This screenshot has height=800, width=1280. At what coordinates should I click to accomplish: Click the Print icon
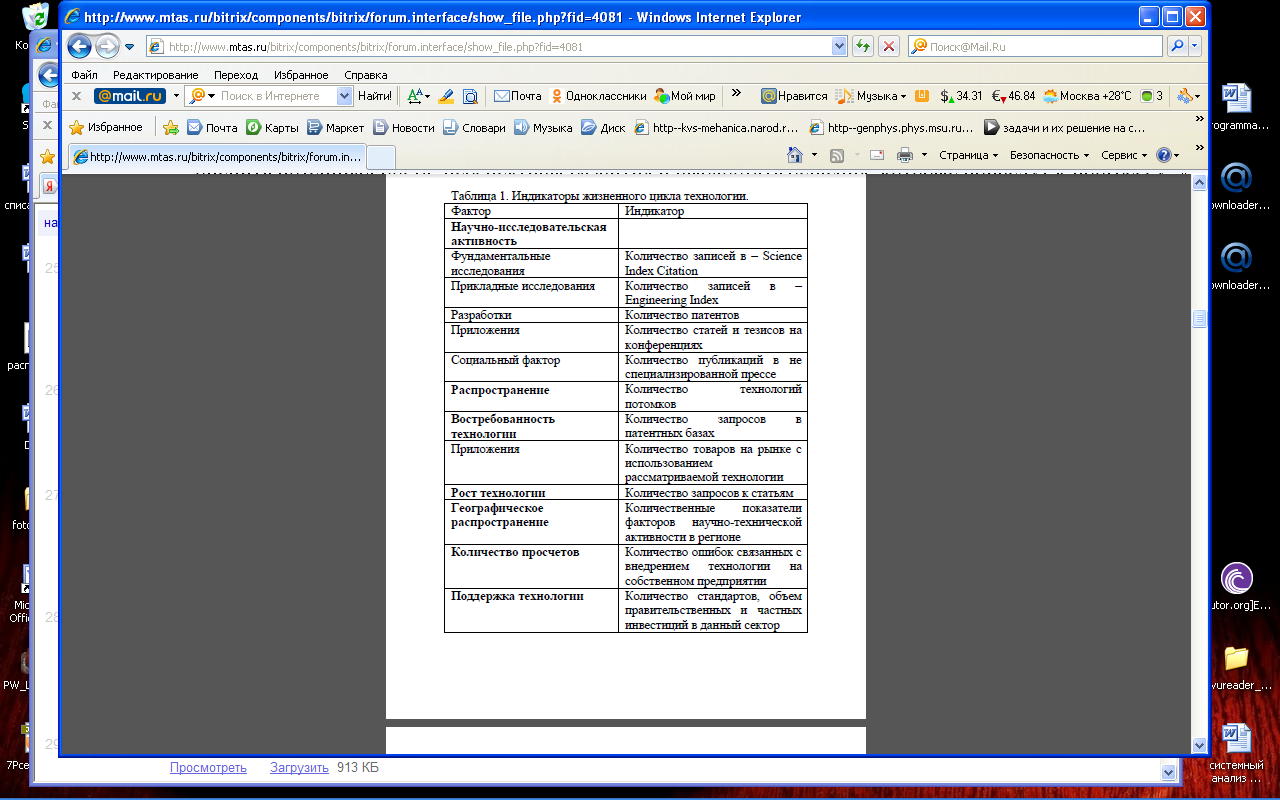pos(905,155)
